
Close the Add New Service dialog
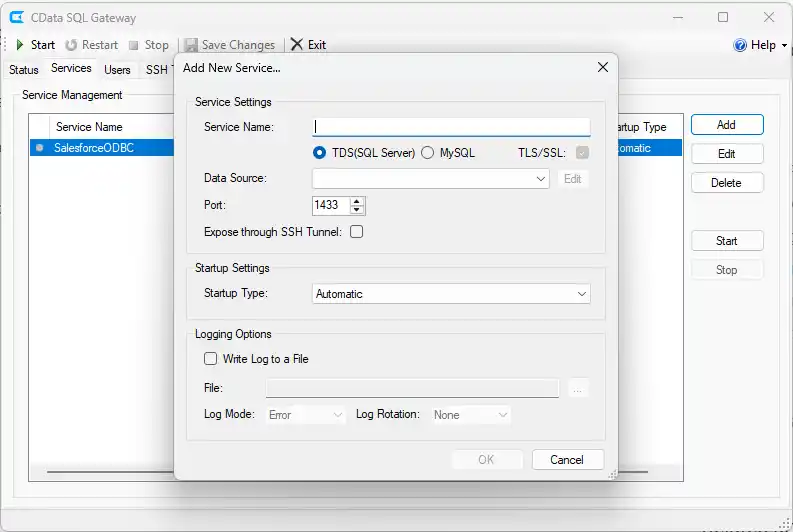click(x=602, y=67)
